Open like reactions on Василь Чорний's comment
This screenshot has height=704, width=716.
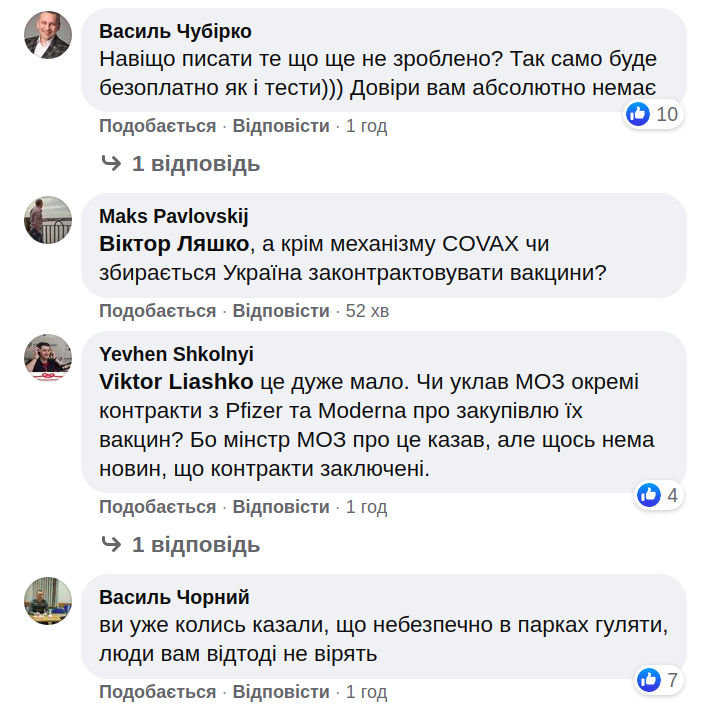click(659, 681)
